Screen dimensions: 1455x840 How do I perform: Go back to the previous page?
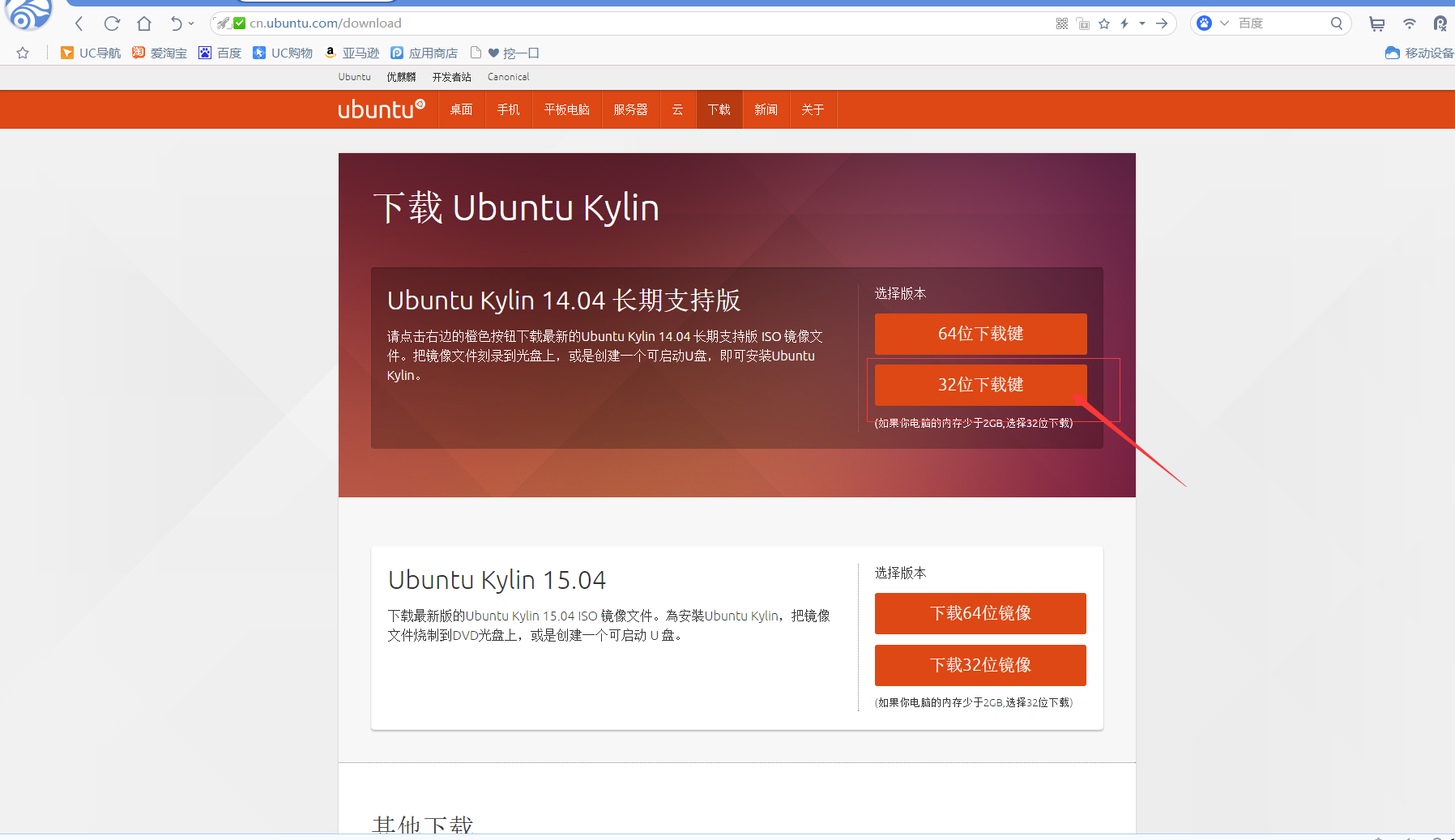(x=79, y=23)
